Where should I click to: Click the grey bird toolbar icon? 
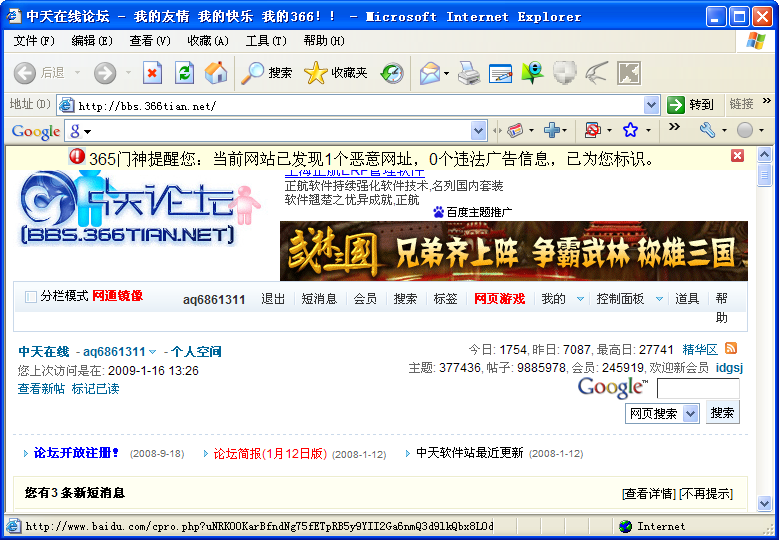click(x=596, y=73)
